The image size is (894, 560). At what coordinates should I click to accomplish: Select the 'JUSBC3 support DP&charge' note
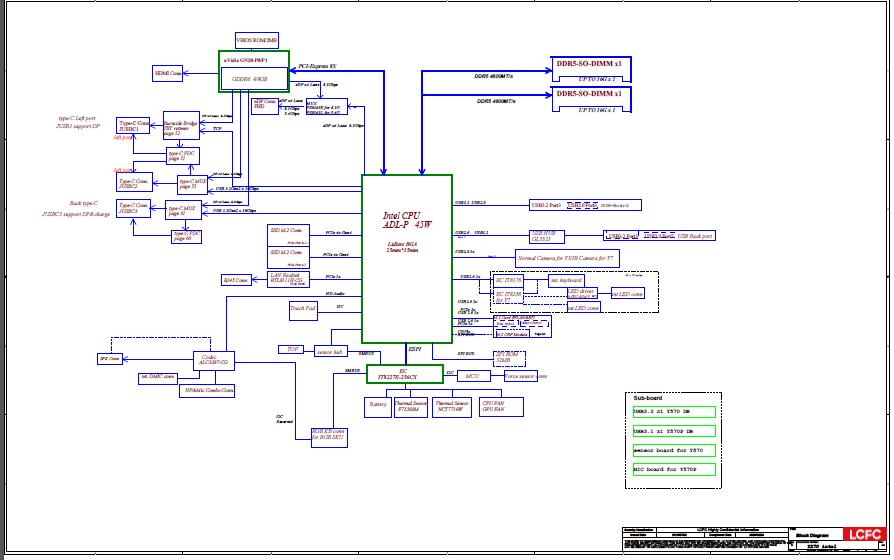(x=75, y=214)
